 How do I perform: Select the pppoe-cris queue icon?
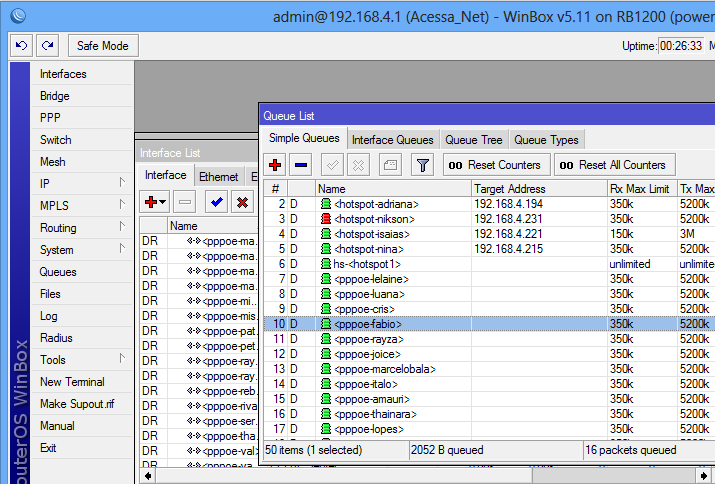326,309
